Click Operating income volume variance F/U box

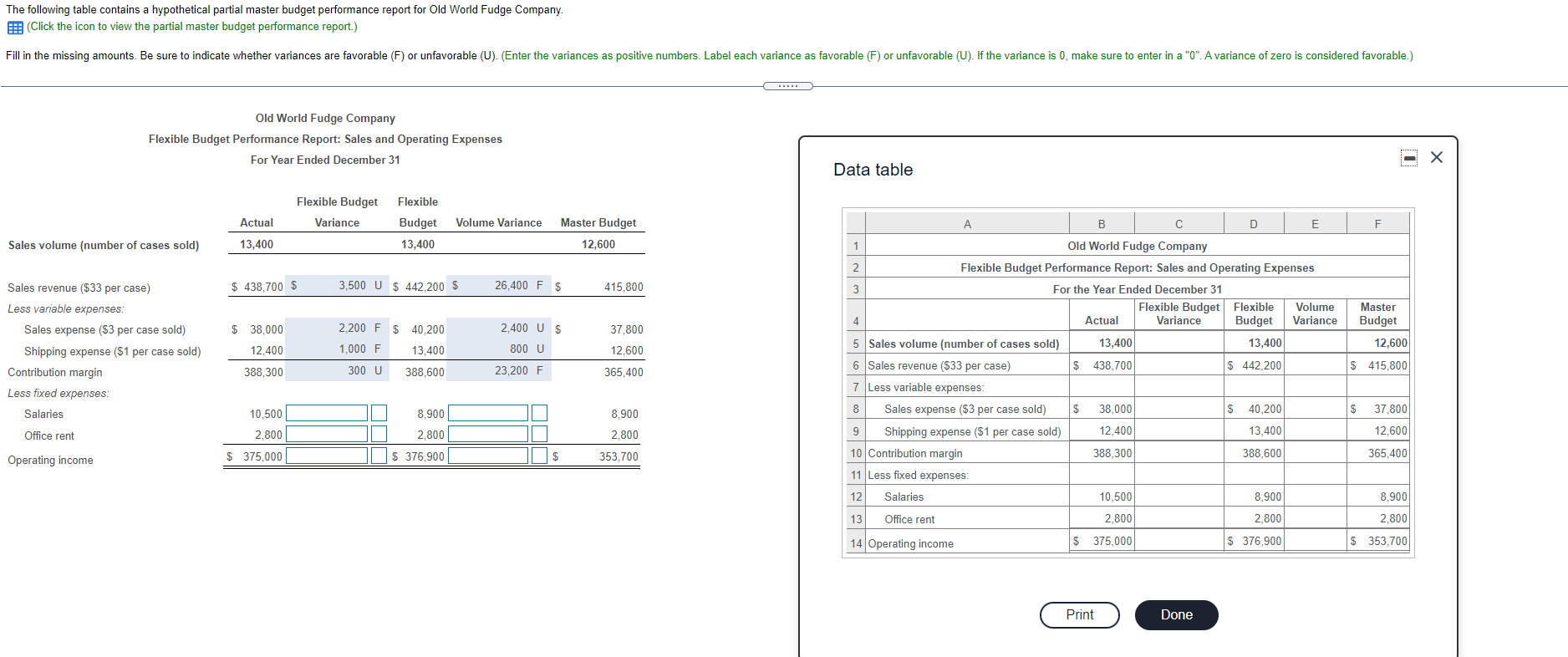pos(539,456)
